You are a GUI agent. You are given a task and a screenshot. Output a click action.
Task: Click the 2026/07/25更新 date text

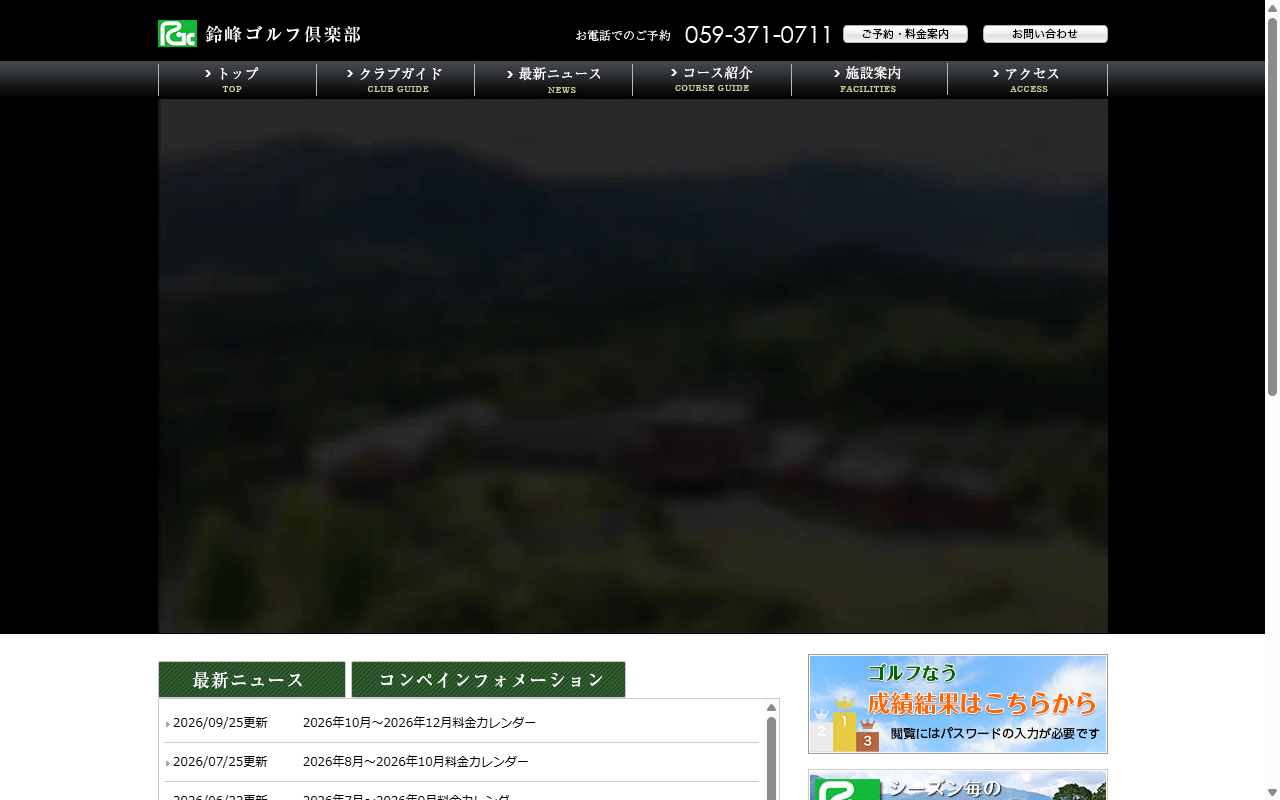(x=220, y=762)
